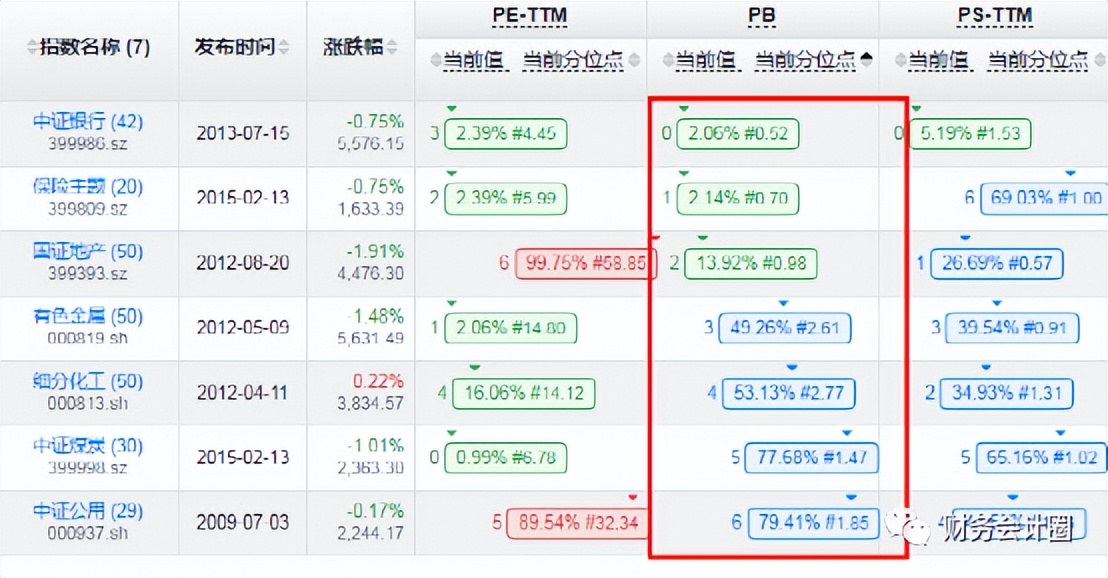The height and width of the screenshot is (578, 1108).
Task: Toggle the ascending sort on PB 当前分位点
Action: (x=864, y=59)
